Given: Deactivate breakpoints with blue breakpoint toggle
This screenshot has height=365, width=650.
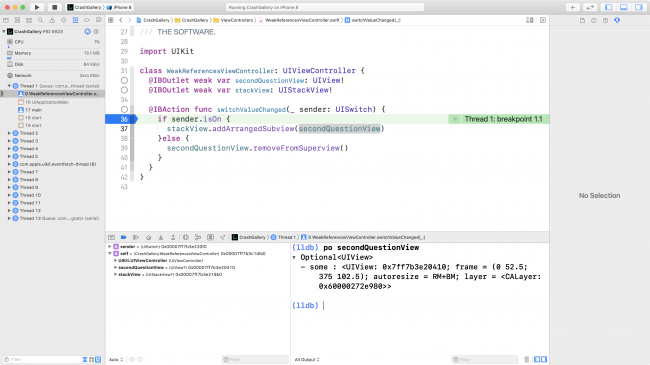Looking at the screenshot, I should coord(124,237).
